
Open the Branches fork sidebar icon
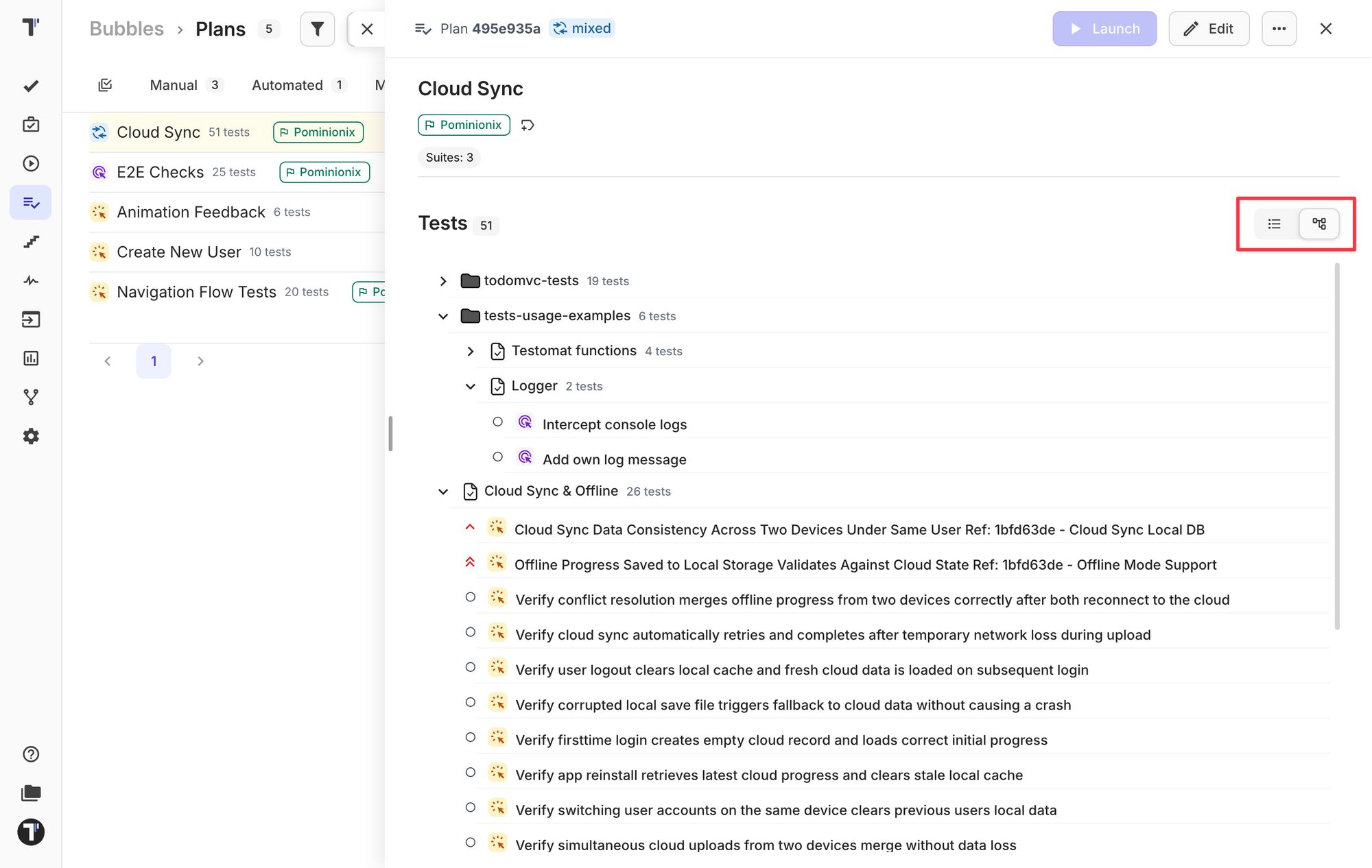click(x=31, y=397)
